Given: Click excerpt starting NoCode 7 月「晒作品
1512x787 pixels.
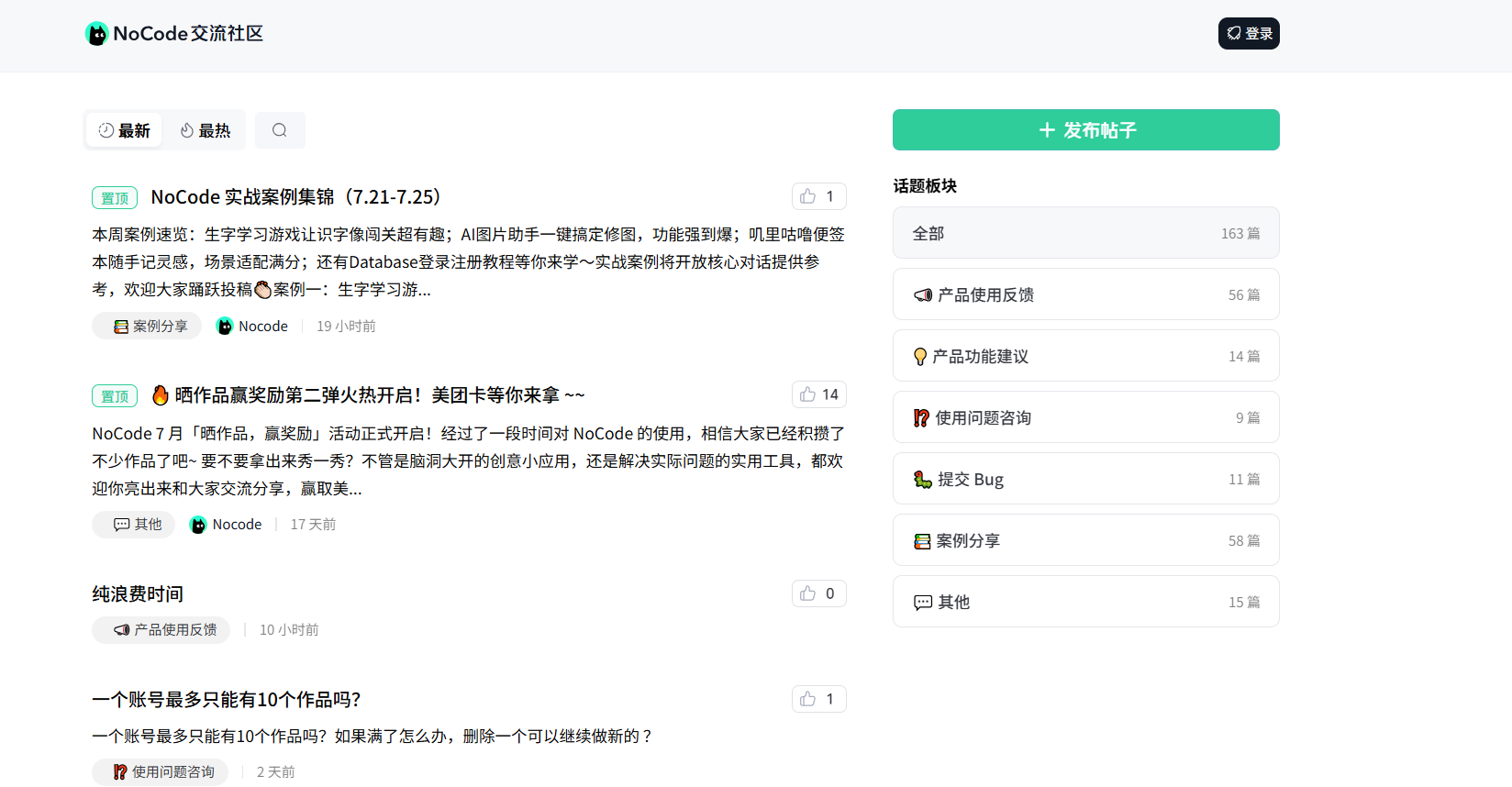Looking at the screenshot, I should [x=468, y=460].
